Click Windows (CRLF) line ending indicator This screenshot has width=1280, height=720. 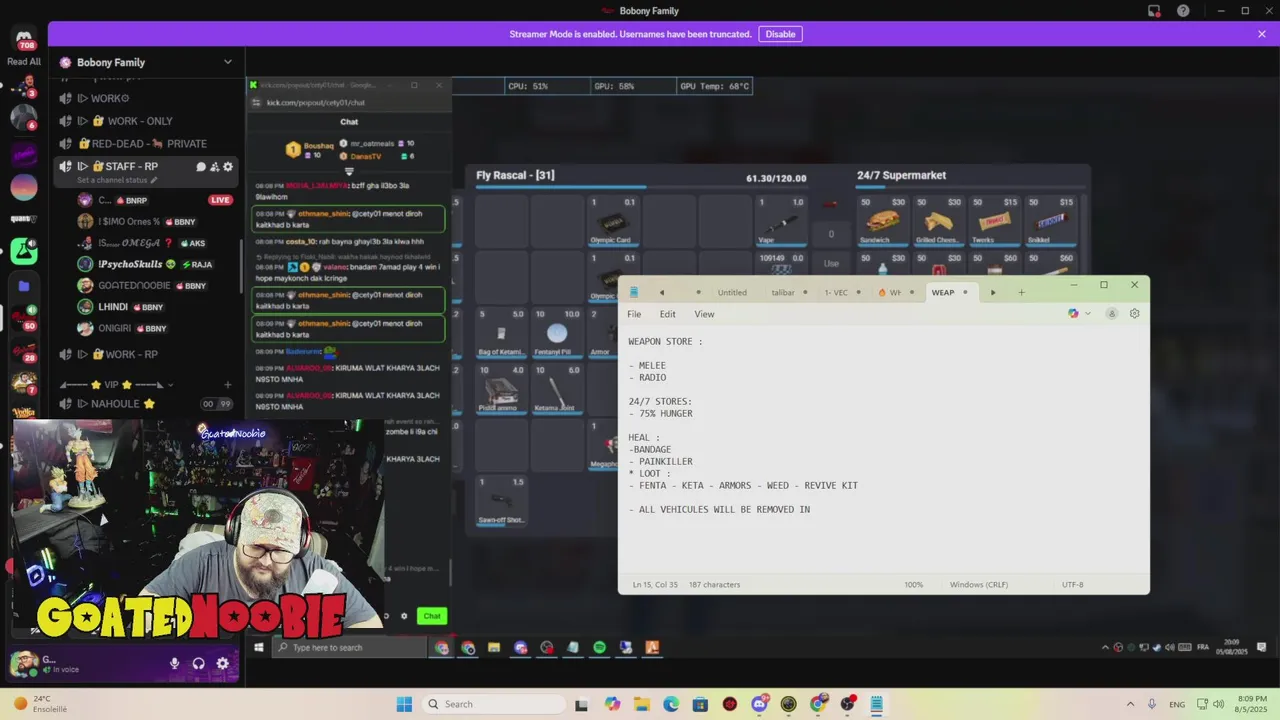click(x=978, y=585)
